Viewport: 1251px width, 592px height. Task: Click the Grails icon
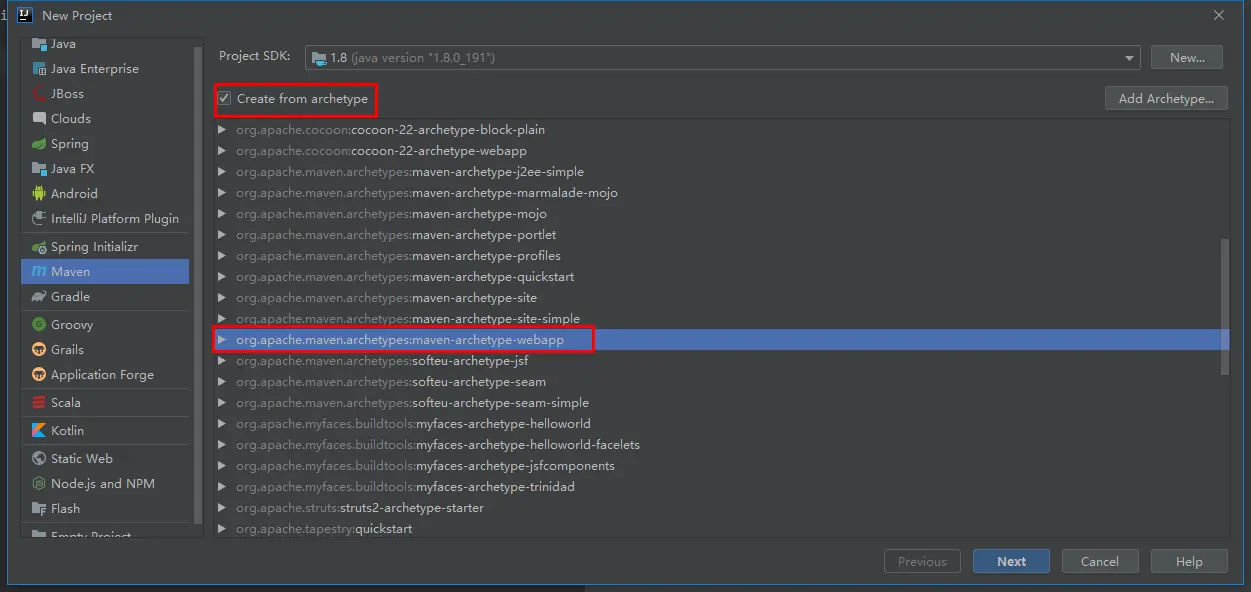click(39, 350)
